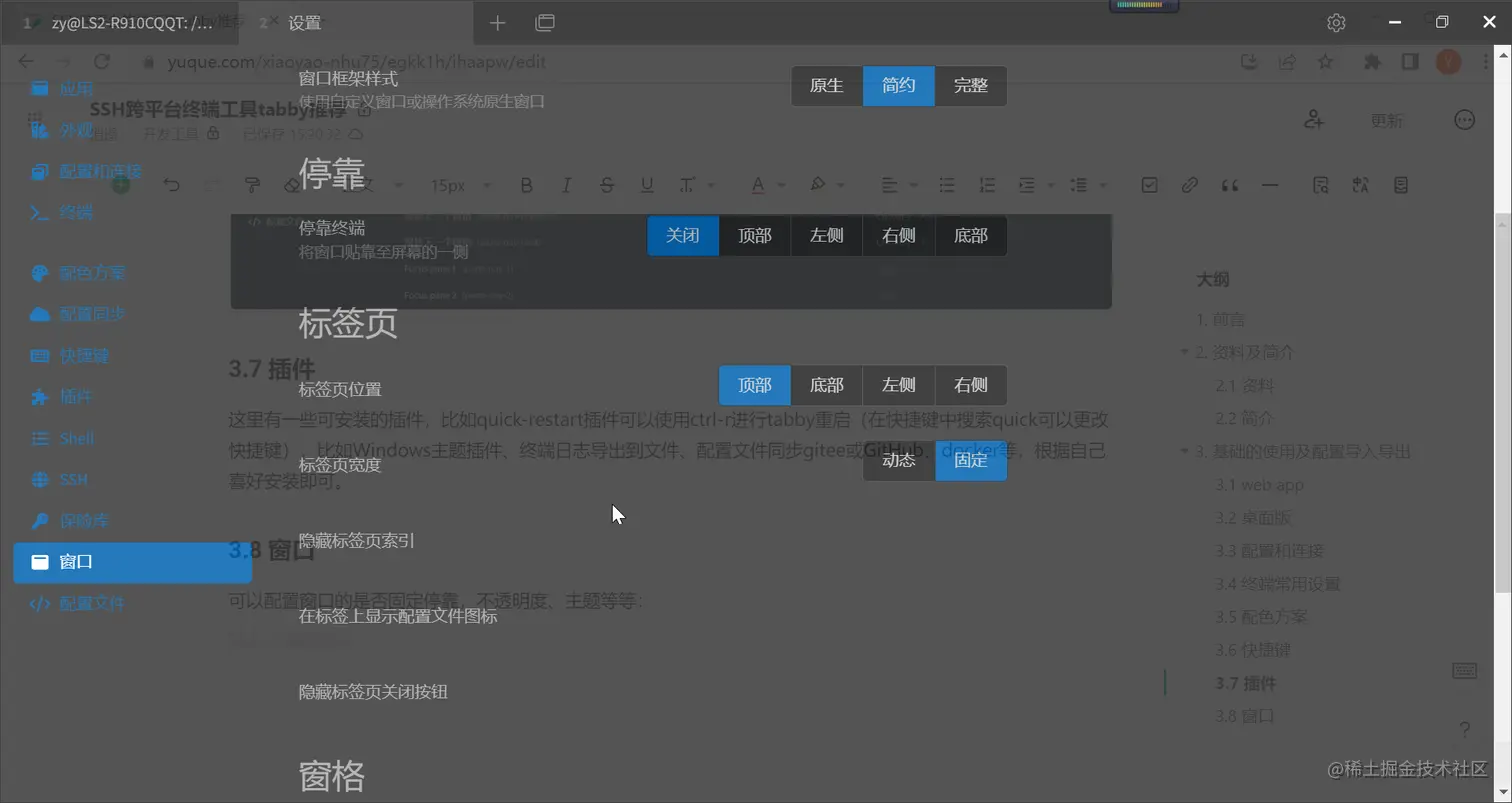Click the add-collaborator person icon in Yuque

pos(1314,120)
